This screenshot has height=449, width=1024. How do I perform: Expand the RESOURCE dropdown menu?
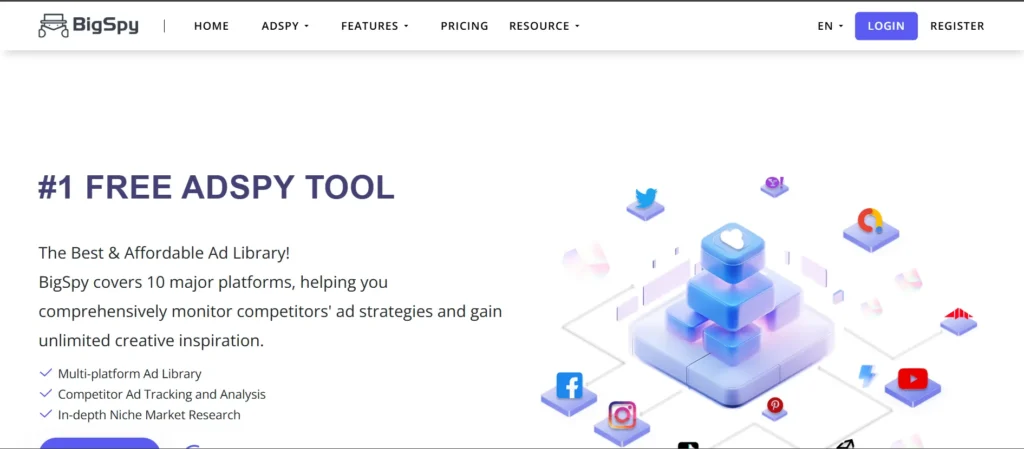[544, 26]
